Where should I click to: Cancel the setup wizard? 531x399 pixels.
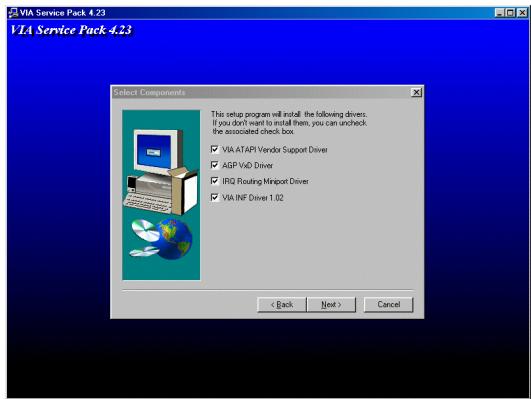(x=388, y=304)
